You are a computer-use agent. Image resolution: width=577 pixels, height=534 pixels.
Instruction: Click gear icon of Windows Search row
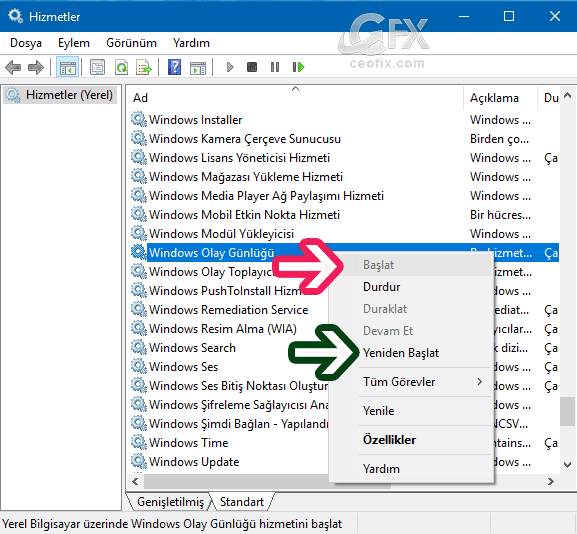(139, 347)
